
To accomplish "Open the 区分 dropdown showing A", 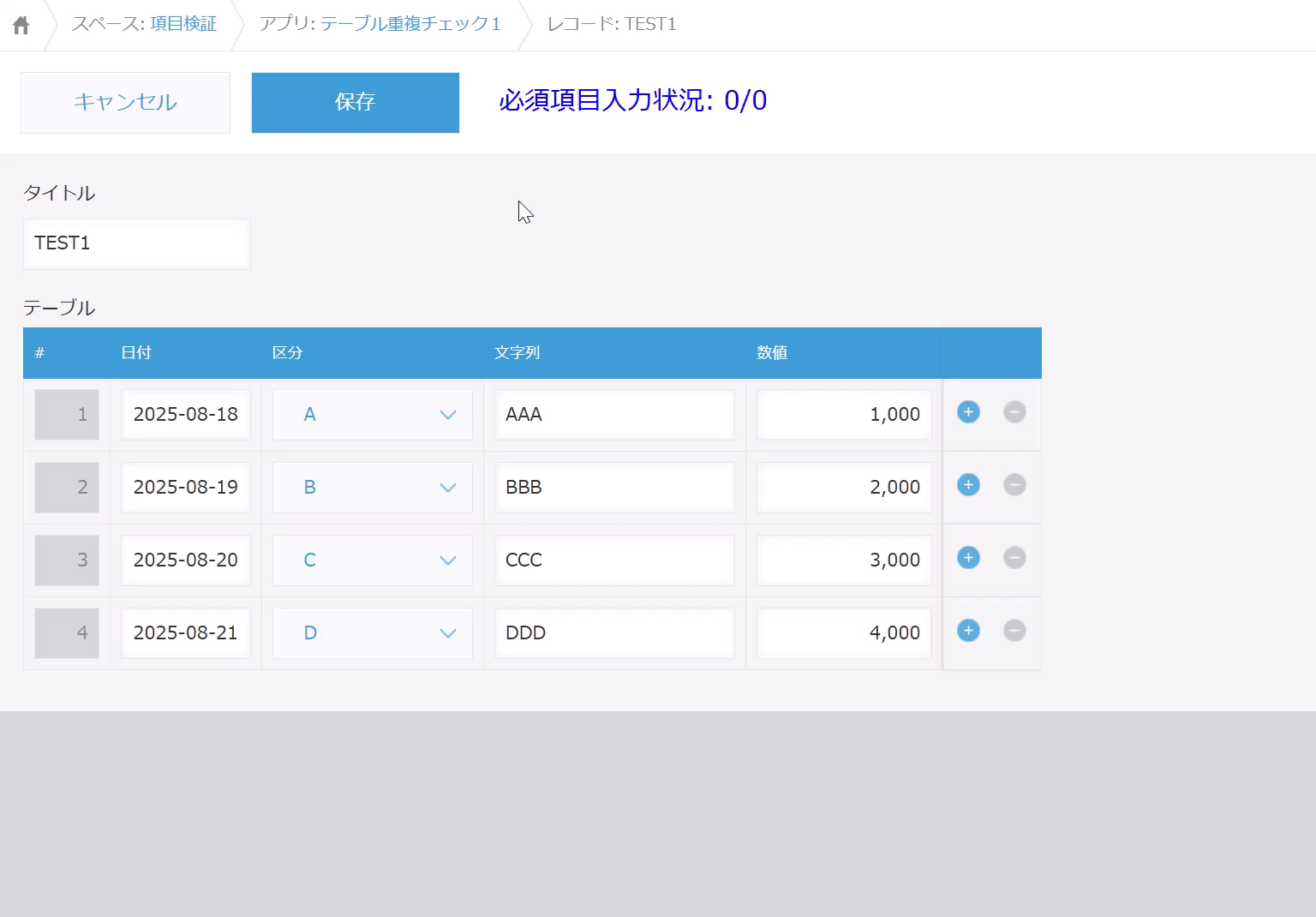I will pyautogui.click(x=373, y=415).
